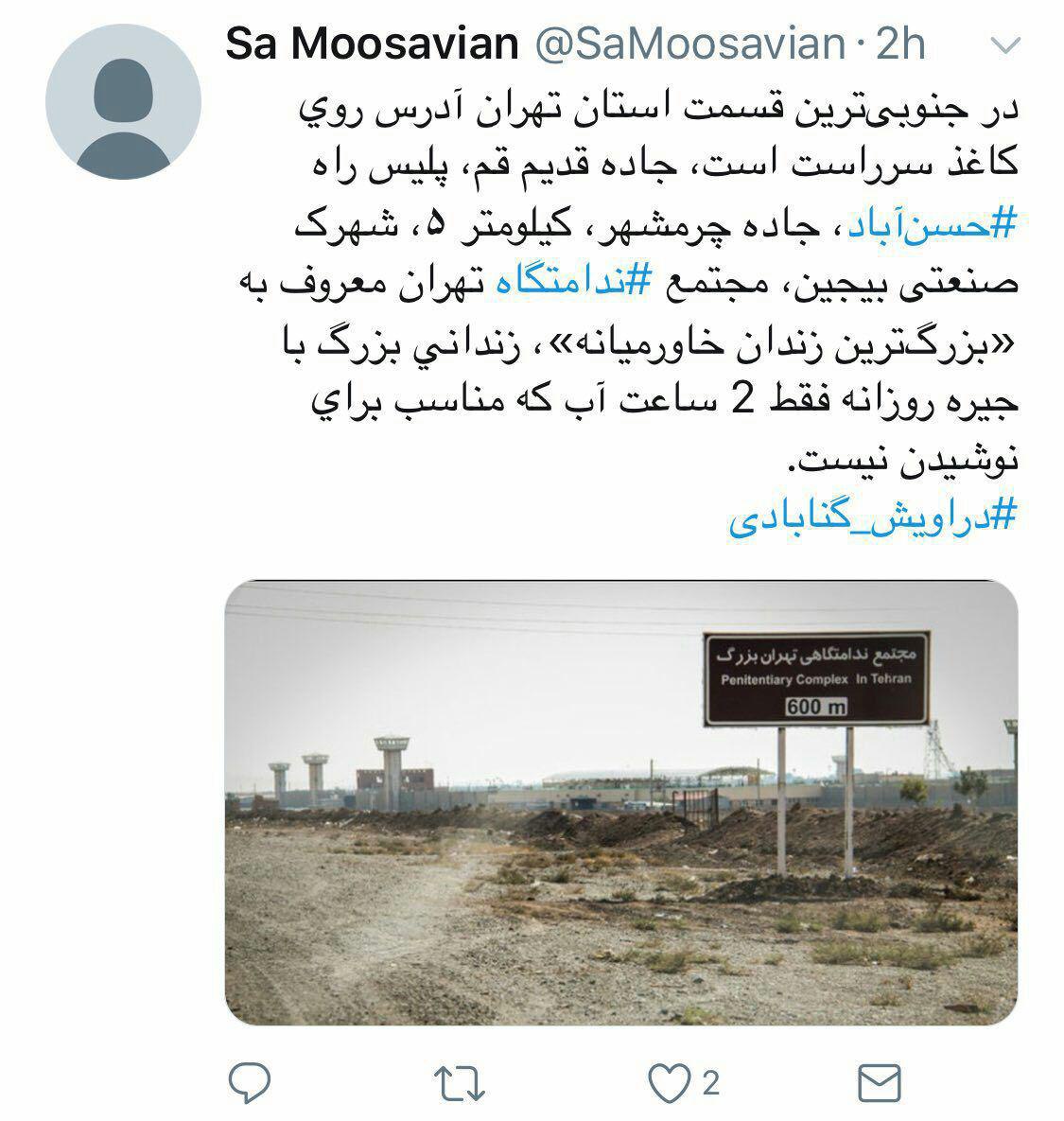This screenshot has width=1064, height=1121.
Task: Retweet this post with the arrows icon
Action: [x=459, y=1084]
